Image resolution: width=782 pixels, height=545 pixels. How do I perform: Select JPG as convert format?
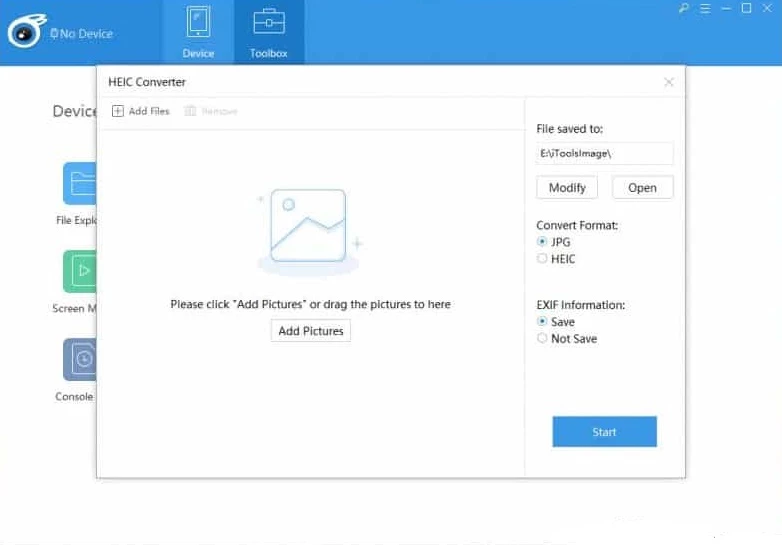(542, 242)
